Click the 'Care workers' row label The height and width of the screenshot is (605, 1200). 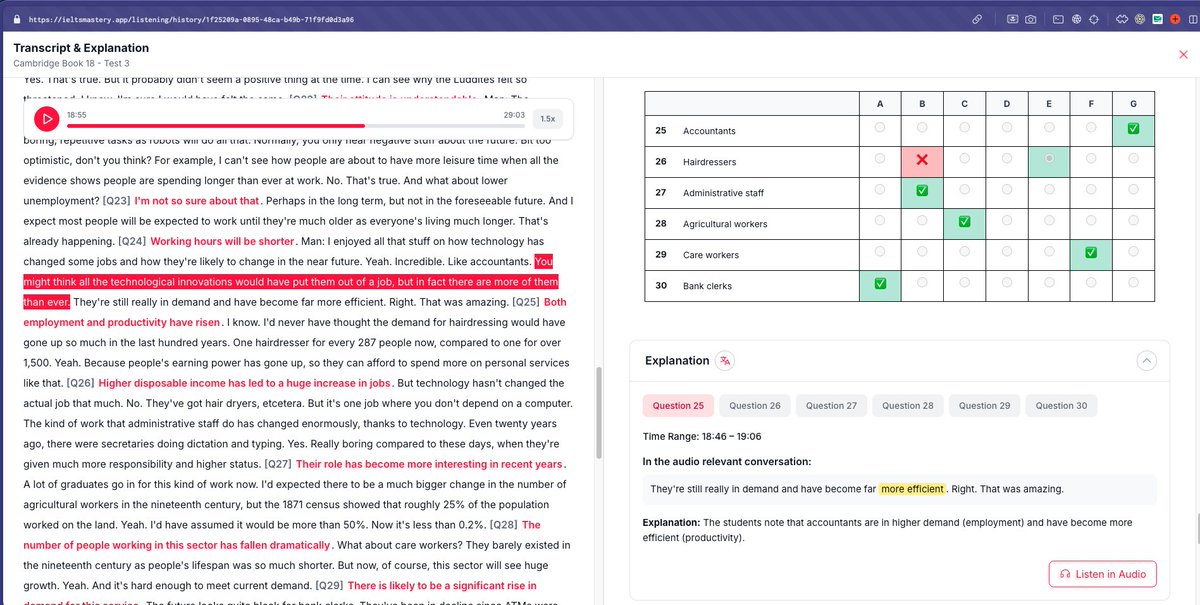711,255
